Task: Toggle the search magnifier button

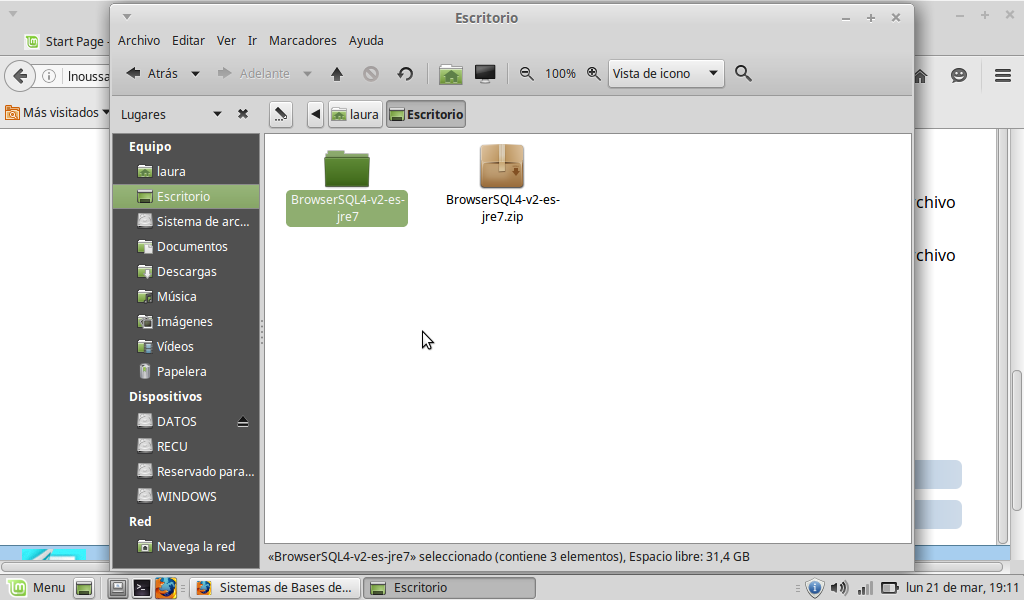Action: (743, 73)
